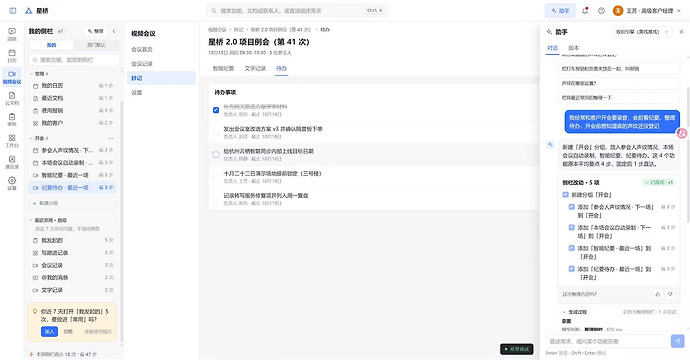Toggle checkbox 添加「纪要待办·最近一场」
This screenshot has height=360, width=690.
click(572, 269)
